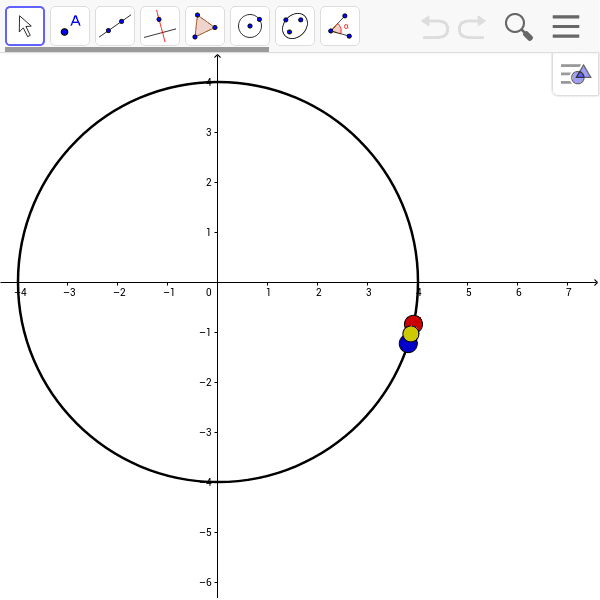Viewport: 600px width, 600px height.
Task: Select the Ellipse conic tool
Action: [295, 26]
